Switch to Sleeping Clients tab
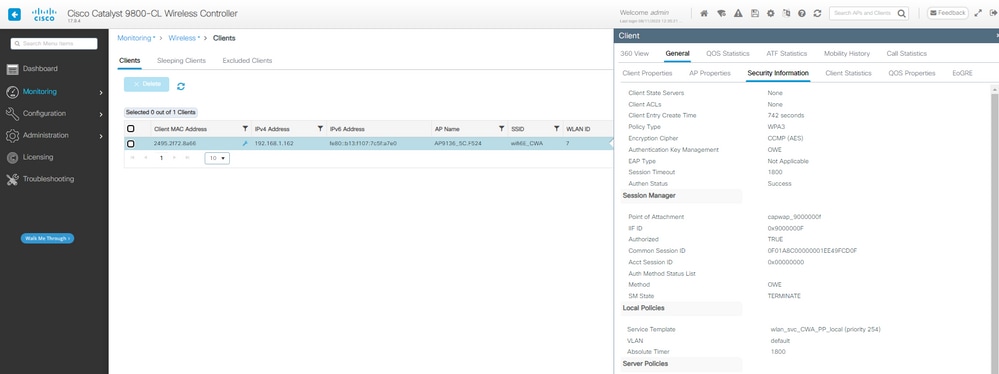This screenshot has height=374, width=999. (x=181, y=61)
